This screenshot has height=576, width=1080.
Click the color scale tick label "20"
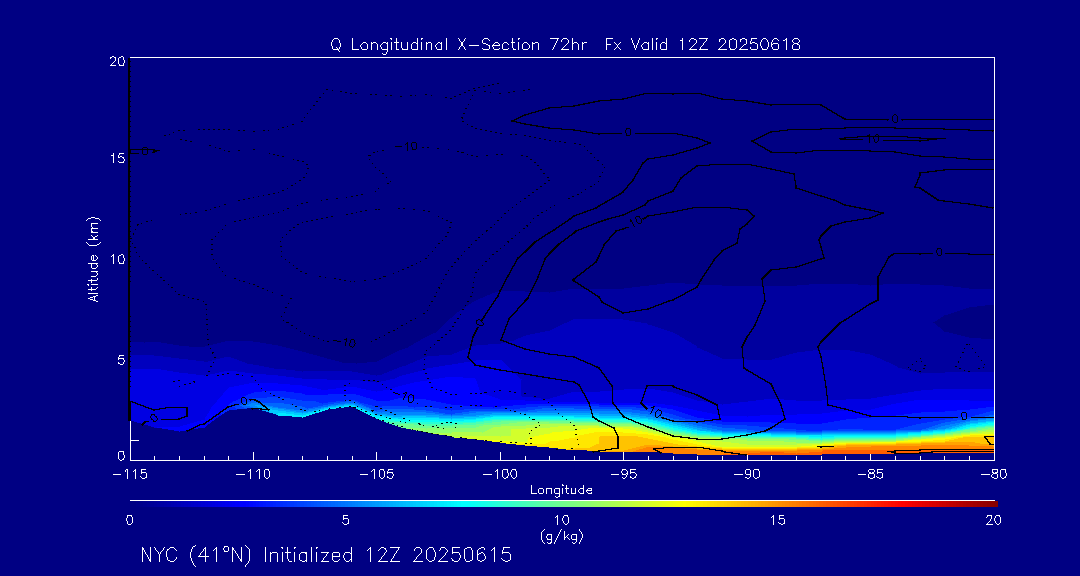click(993, 521)
